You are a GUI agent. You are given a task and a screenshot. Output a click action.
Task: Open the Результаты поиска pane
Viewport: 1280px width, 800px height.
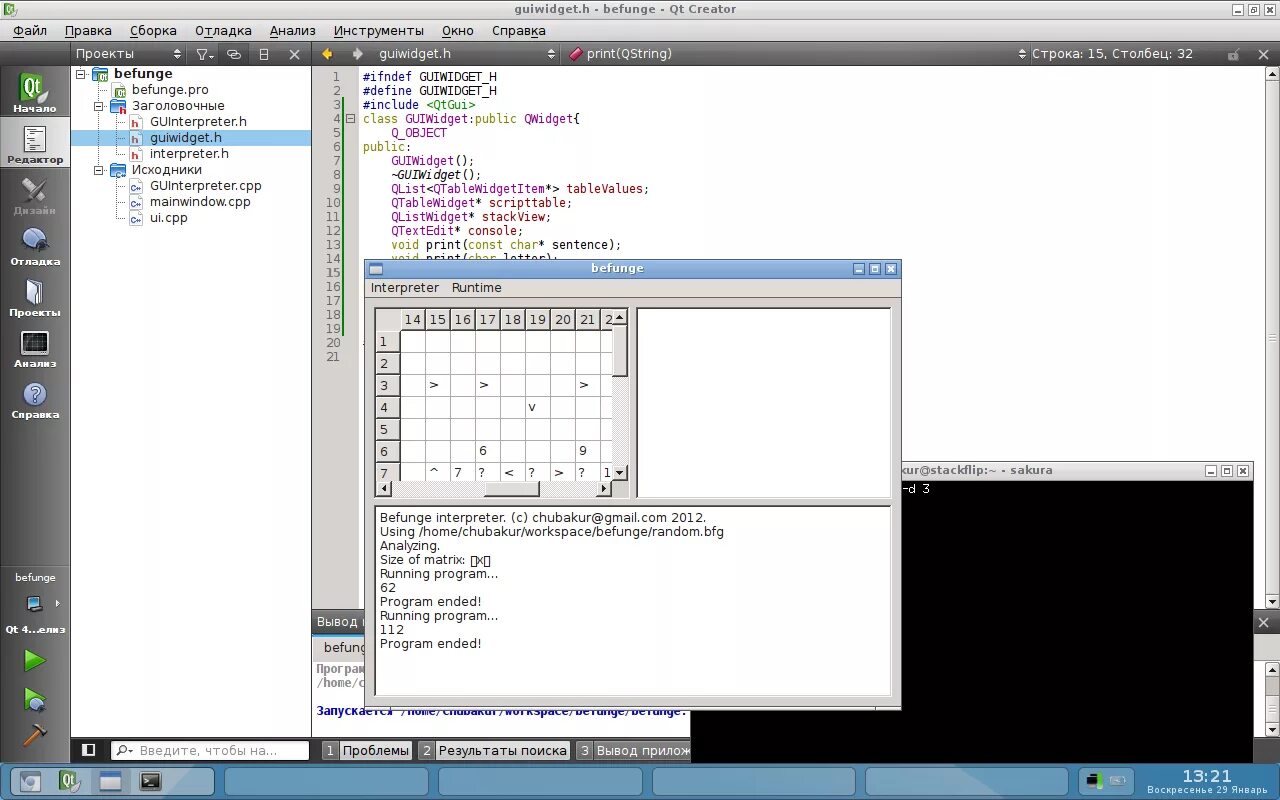494,750
